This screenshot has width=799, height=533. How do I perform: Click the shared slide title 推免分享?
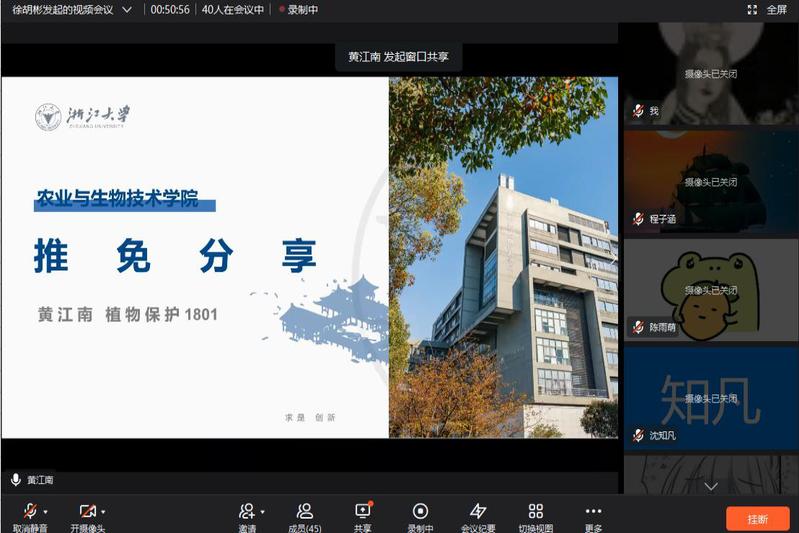coord(175,256)
